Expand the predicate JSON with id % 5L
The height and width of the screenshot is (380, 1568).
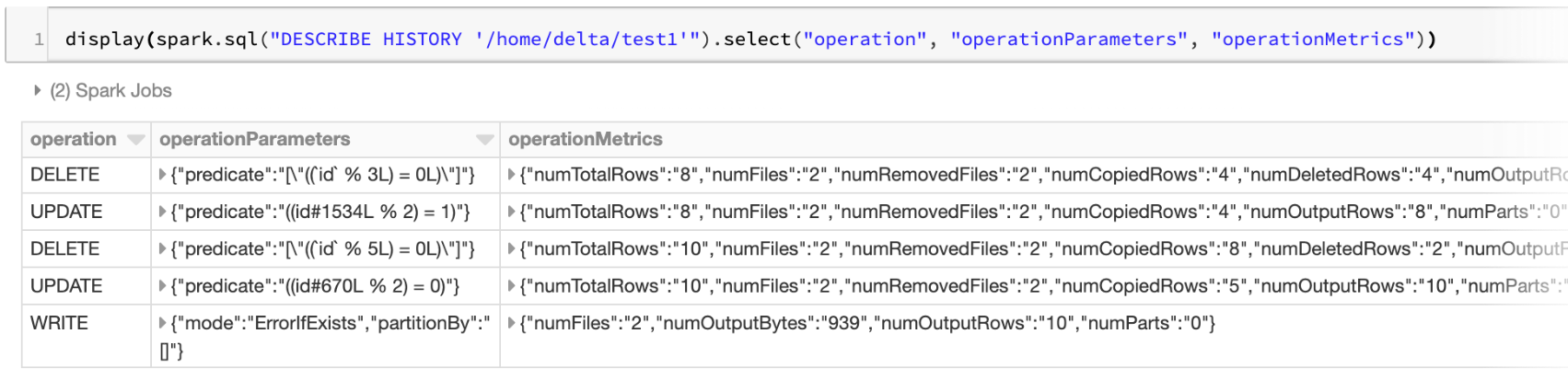pyautogui.click(x=163, y=249)
